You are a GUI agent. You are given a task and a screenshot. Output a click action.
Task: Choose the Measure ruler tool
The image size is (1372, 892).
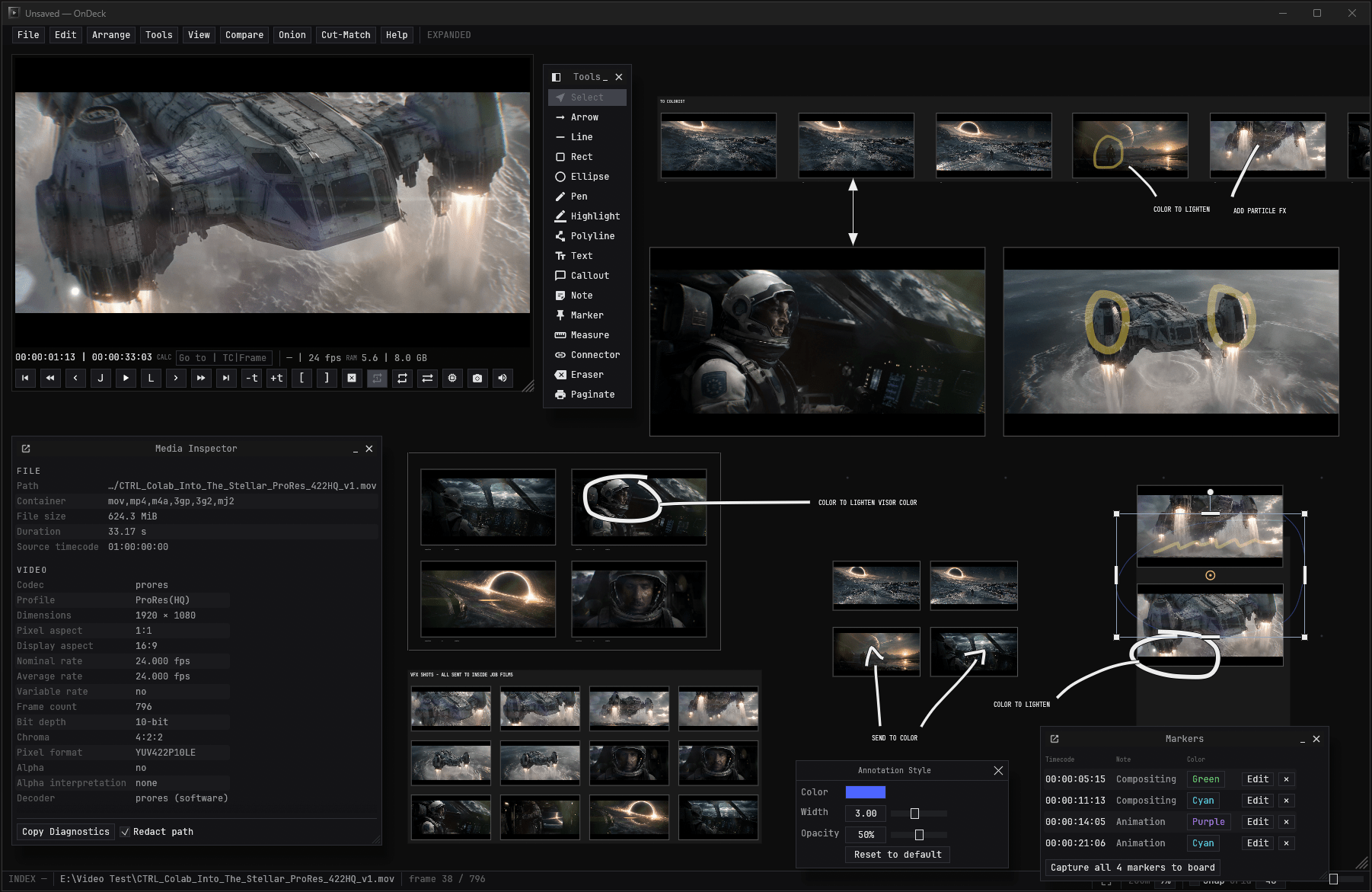587,335
